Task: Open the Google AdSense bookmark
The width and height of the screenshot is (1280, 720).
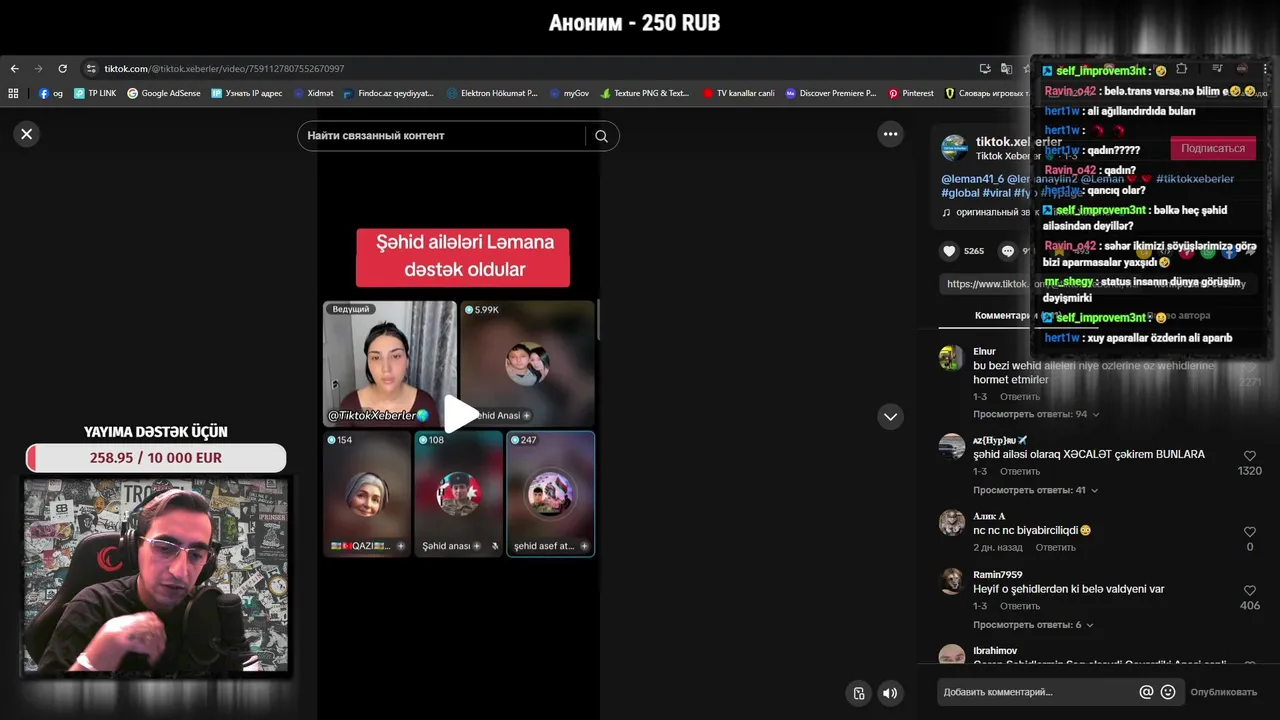Action: pyautogui.click(x=163, y=93)
